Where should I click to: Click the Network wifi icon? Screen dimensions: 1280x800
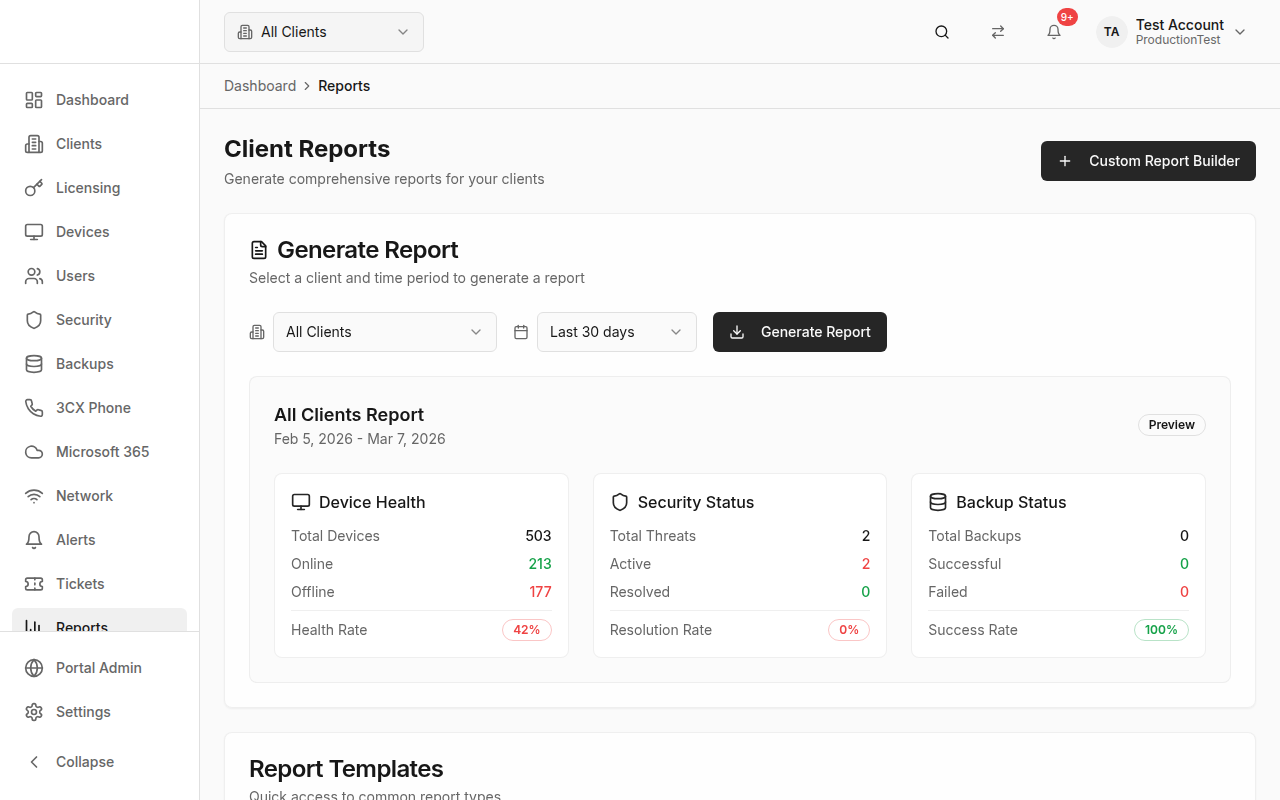coord(34,496)
